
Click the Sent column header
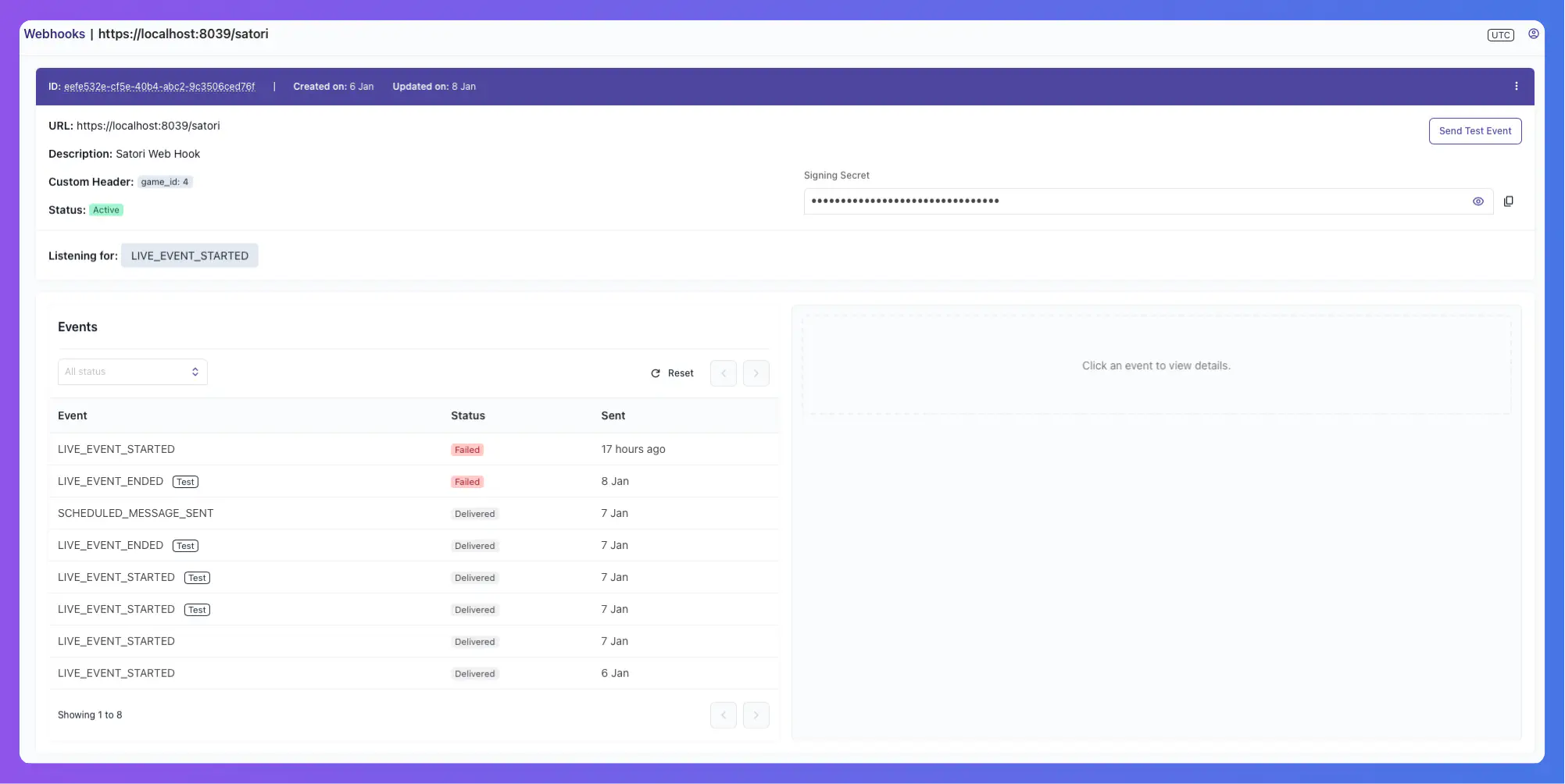click(x=613, y=416)
